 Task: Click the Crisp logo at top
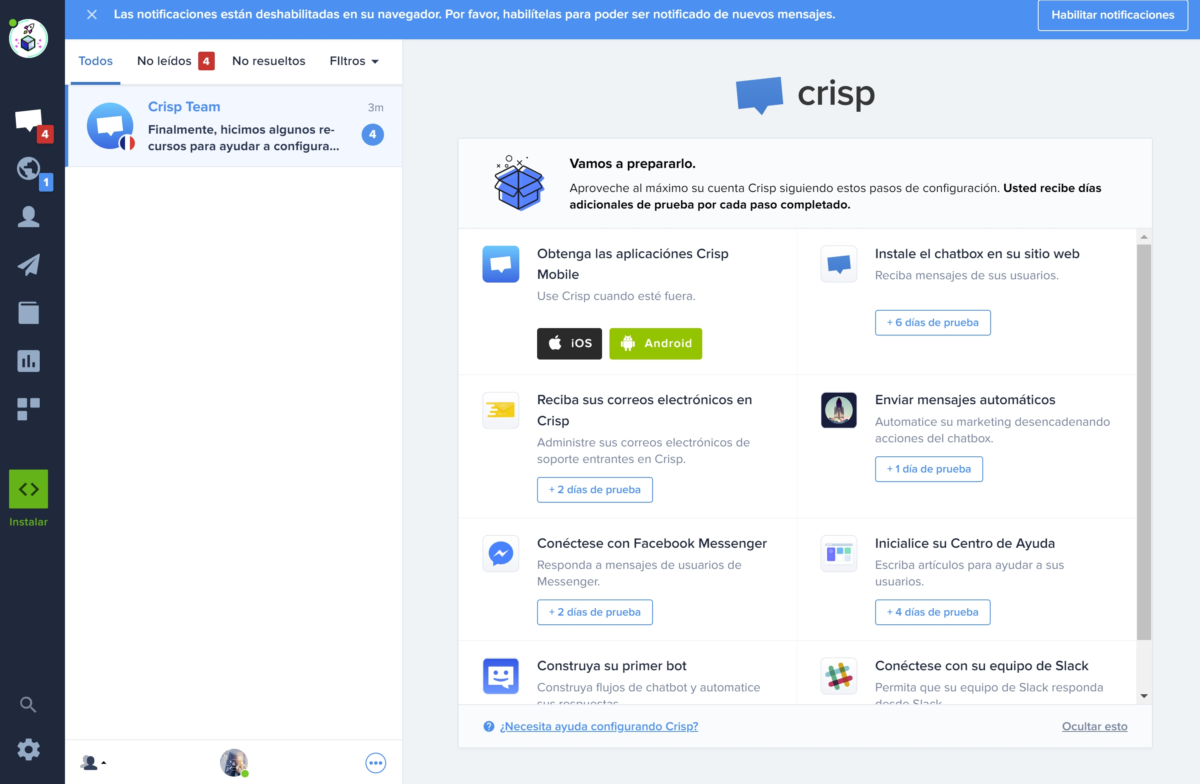[806, 95]
